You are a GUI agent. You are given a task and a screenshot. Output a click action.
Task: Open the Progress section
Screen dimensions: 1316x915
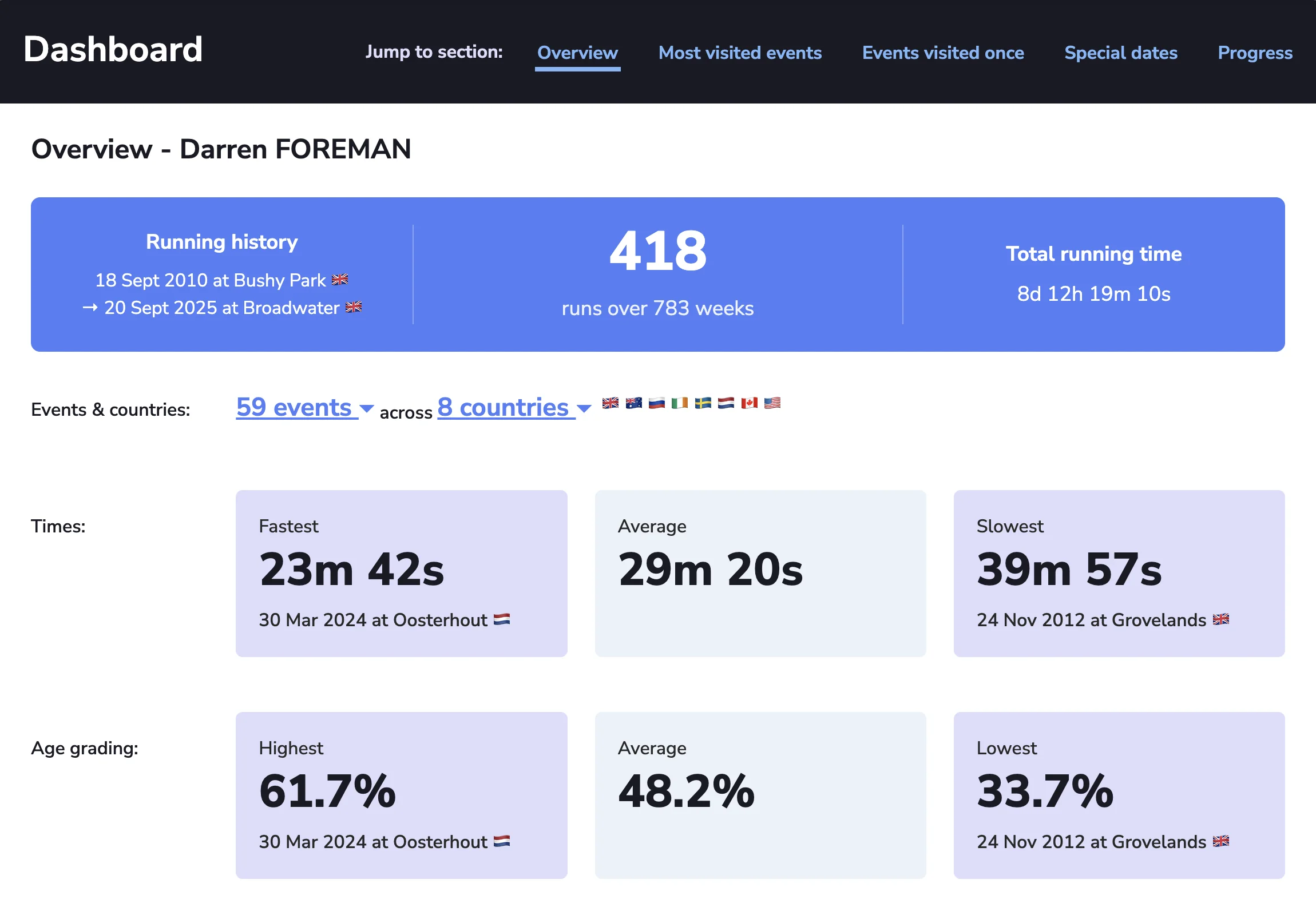(1255, 53)
